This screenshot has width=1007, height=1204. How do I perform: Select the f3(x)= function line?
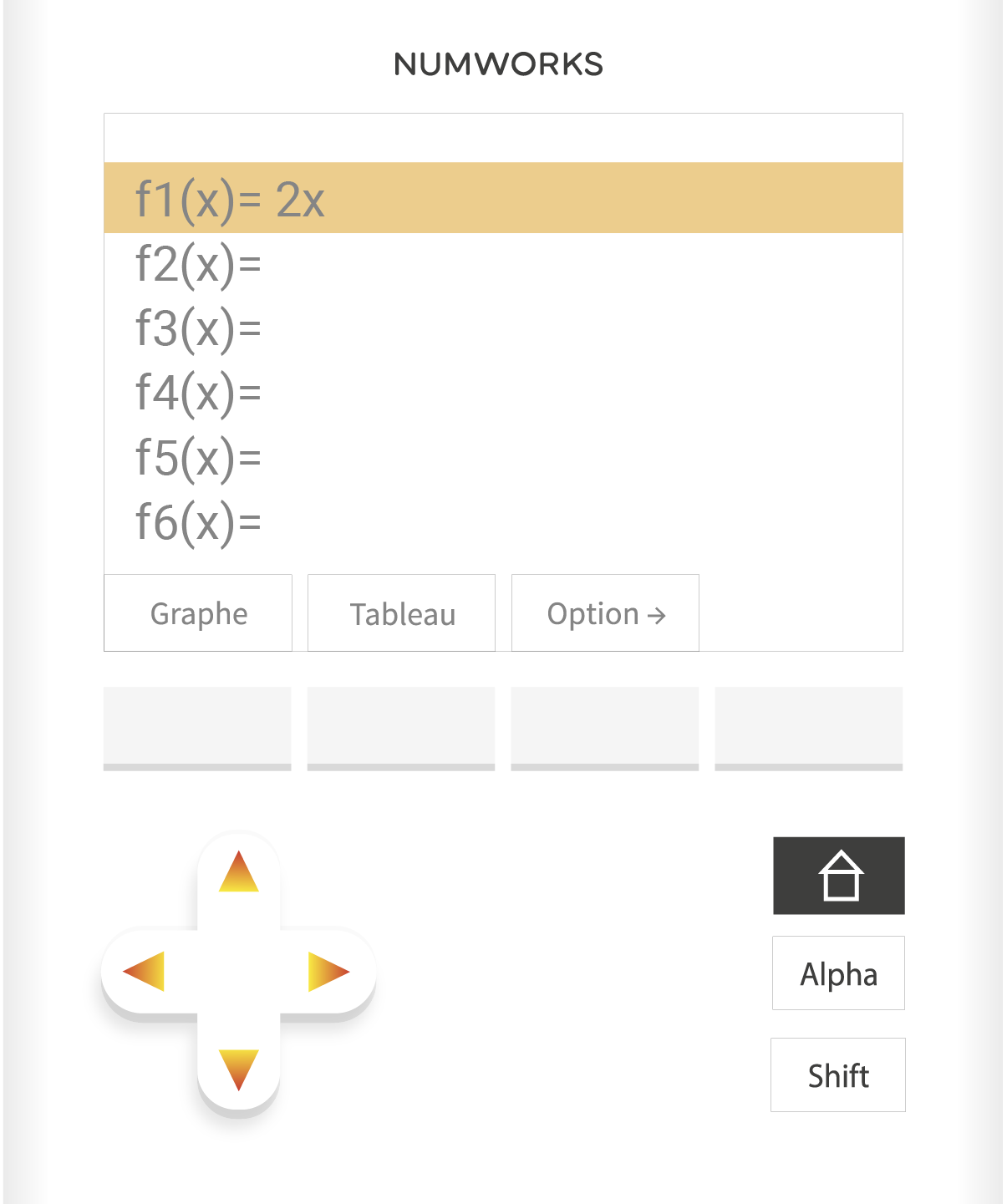click(x=503, y=328)
